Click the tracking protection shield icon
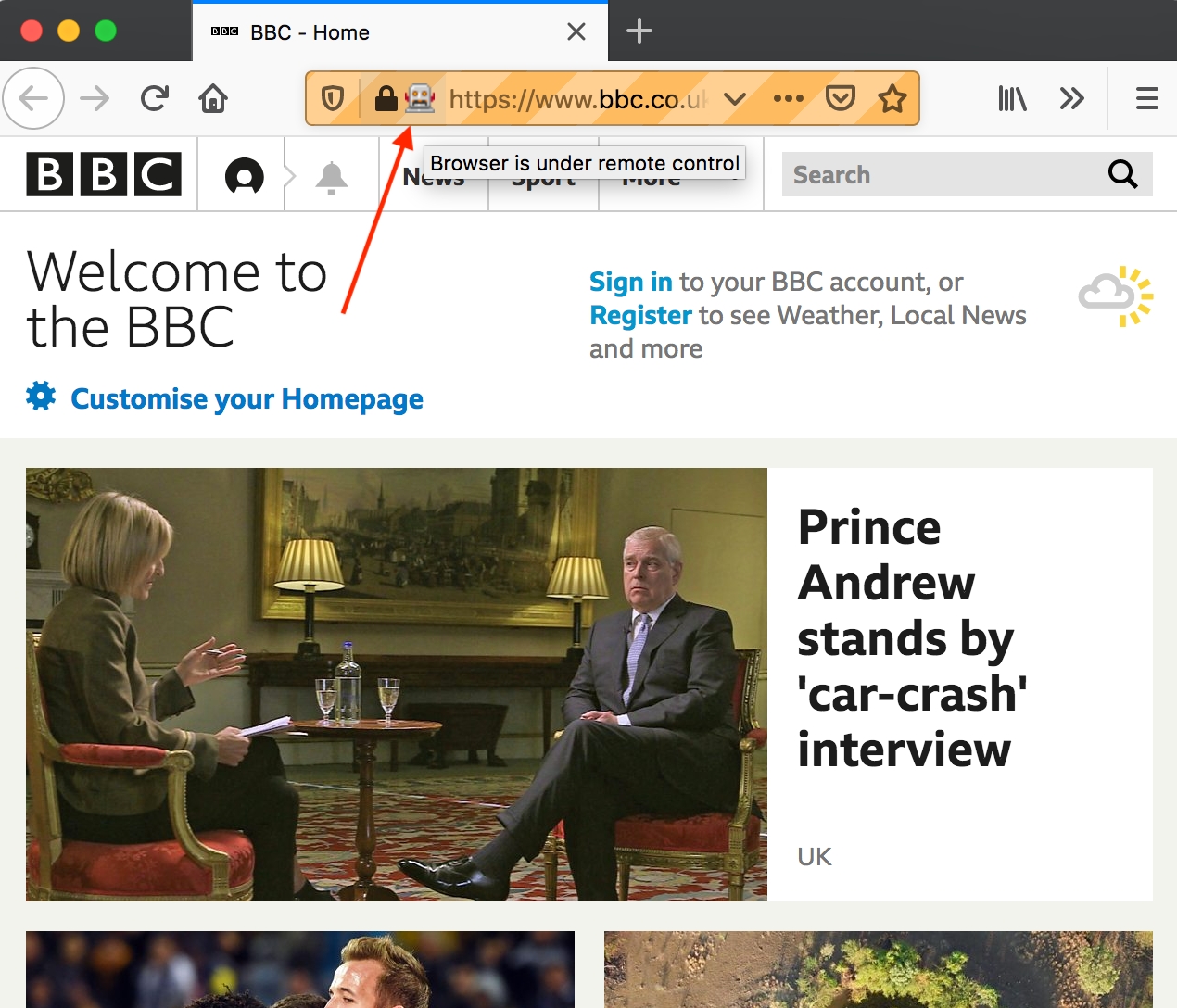This screenshot has height=1008, width=1177. tap(333, 98)
